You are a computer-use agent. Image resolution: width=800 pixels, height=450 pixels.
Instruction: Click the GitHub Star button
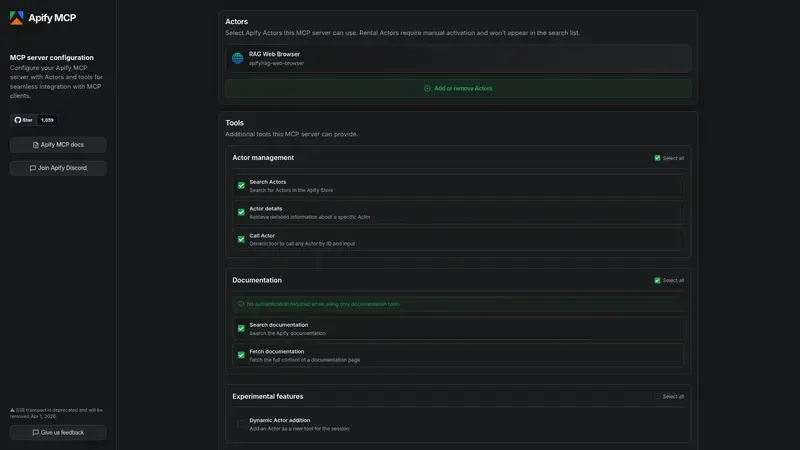23,120
